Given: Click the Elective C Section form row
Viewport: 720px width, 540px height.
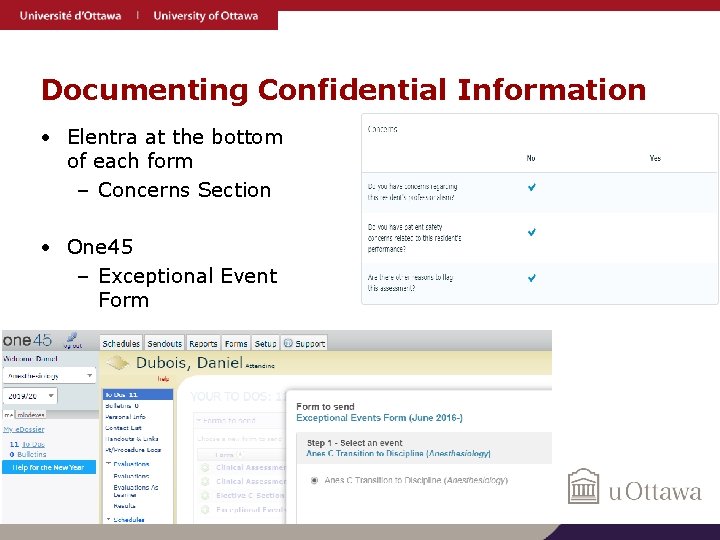Looking at the screenshot, I should pos(250,495).
